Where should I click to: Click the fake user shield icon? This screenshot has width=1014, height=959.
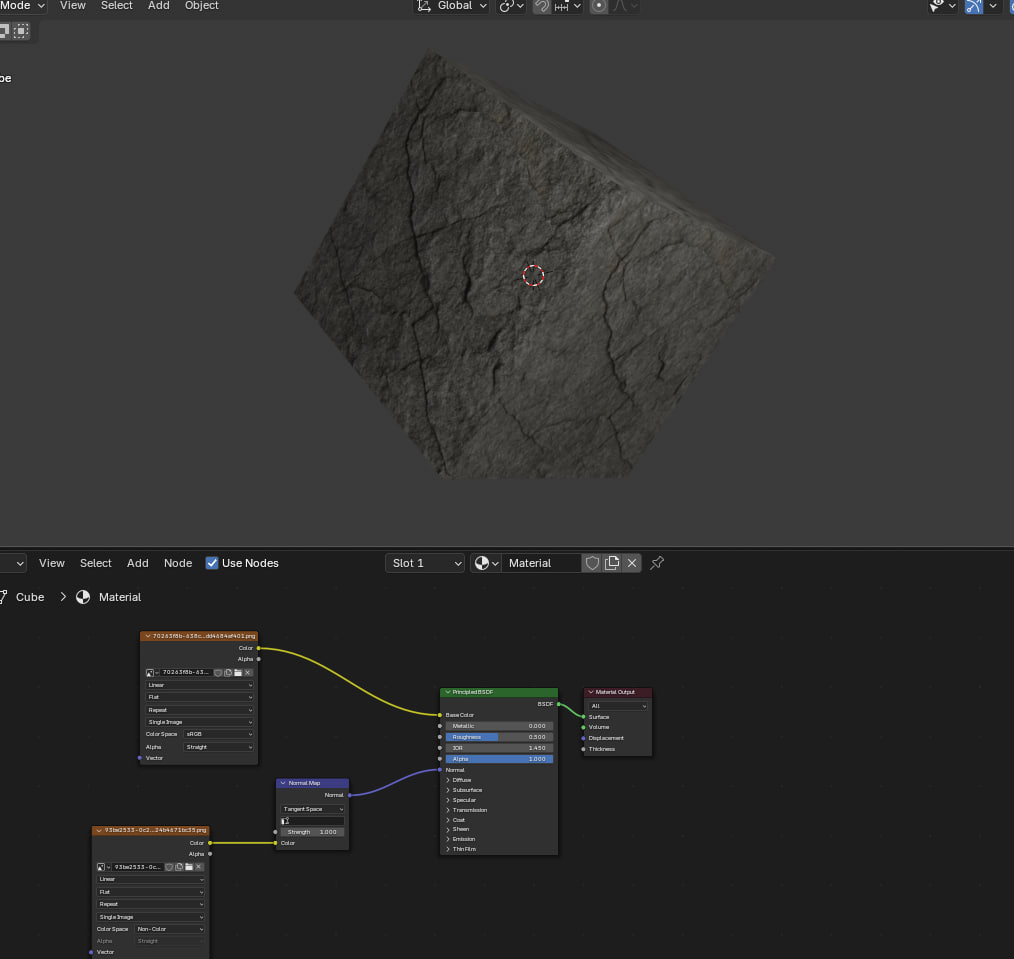click(592, 563)
